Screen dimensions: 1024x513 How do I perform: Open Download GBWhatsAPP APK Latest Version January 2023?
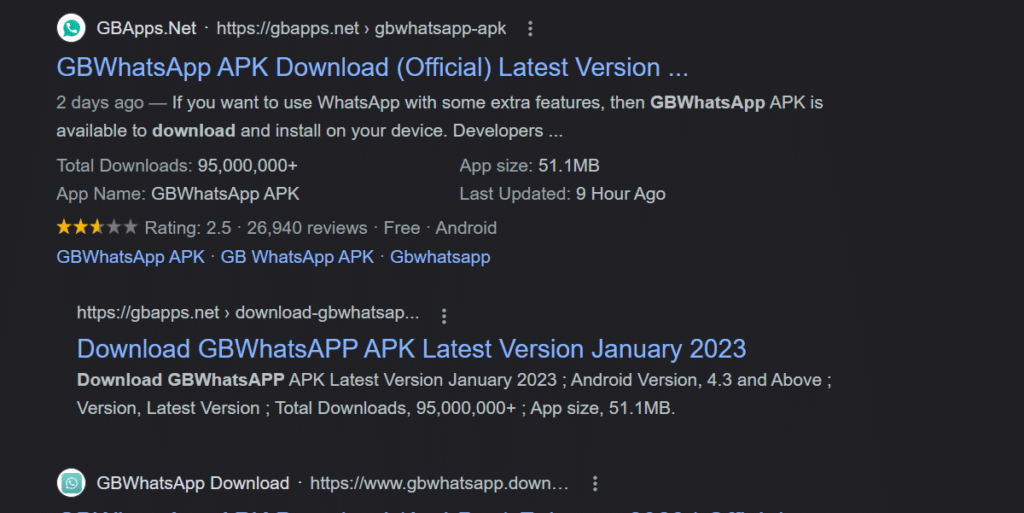click(x=411, y=349)
